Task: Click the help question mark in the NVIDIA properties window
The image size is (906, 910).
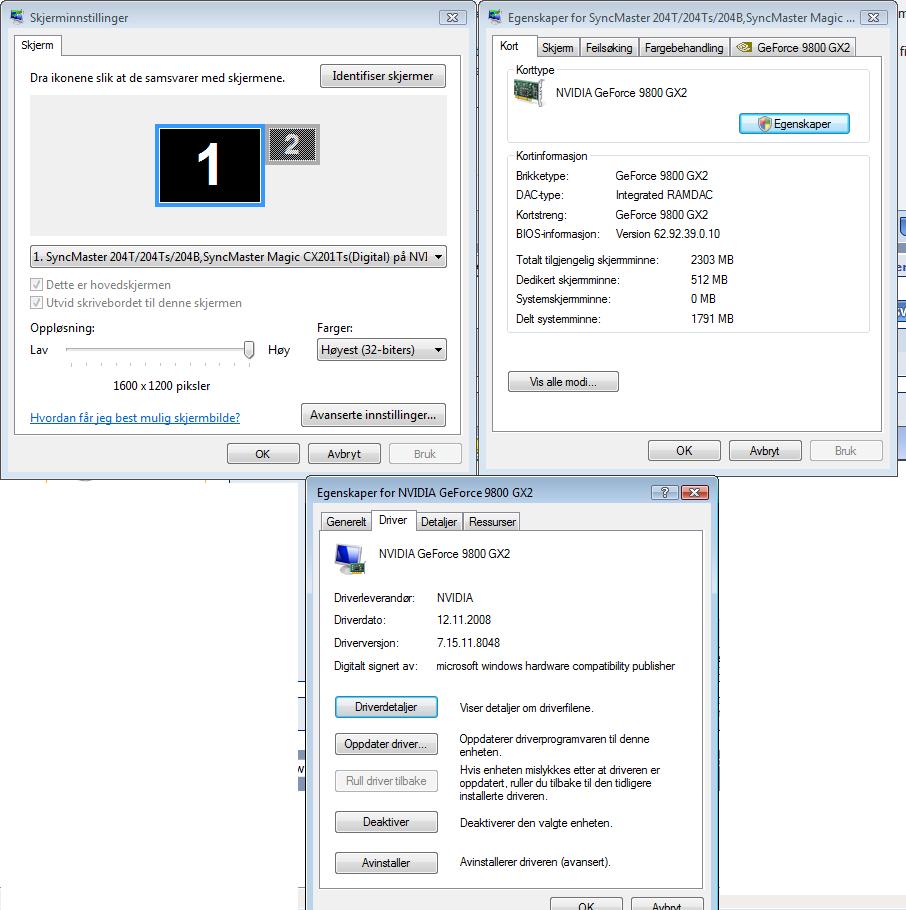Action: pos(665,493)
